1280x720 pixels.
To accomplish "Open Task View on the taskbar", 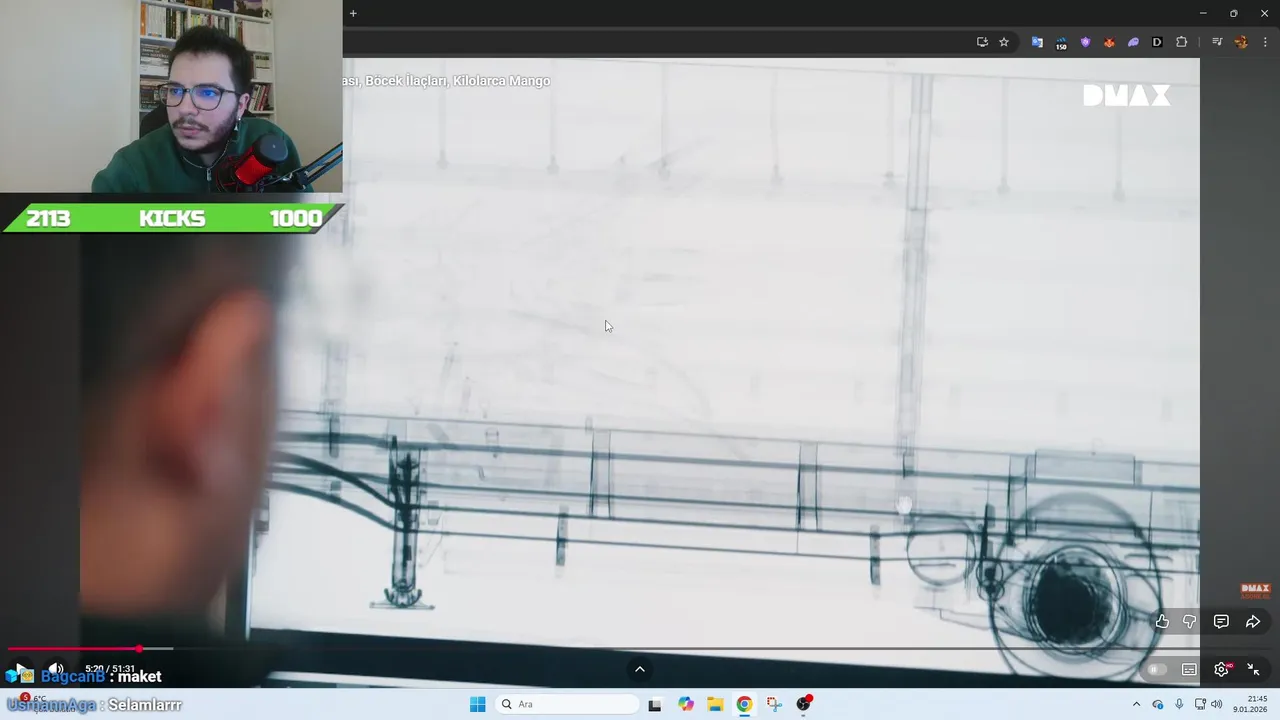I will [x=655, y=704].
